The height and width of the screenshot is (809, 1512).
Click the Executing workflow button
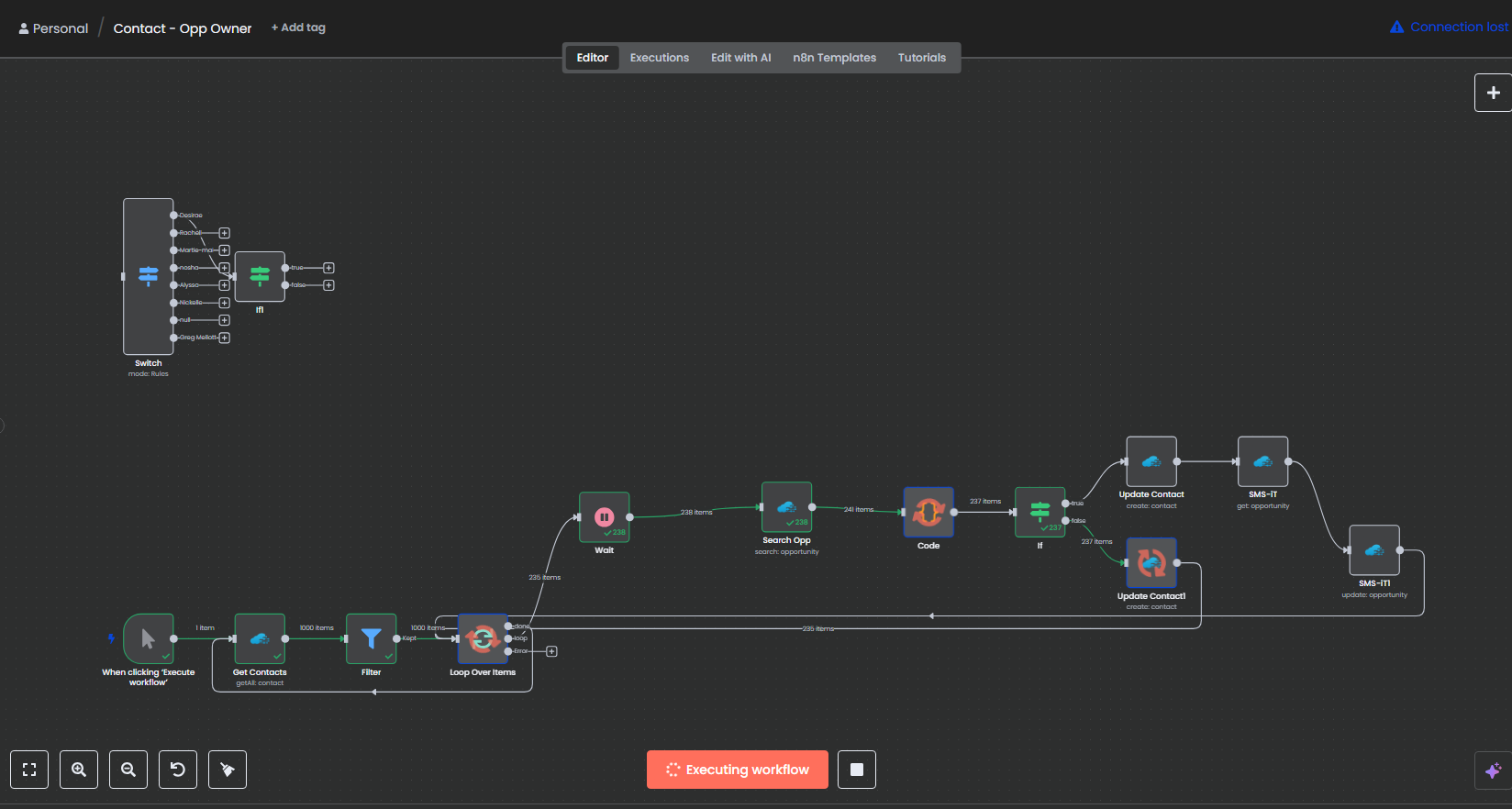coord(737,770)
